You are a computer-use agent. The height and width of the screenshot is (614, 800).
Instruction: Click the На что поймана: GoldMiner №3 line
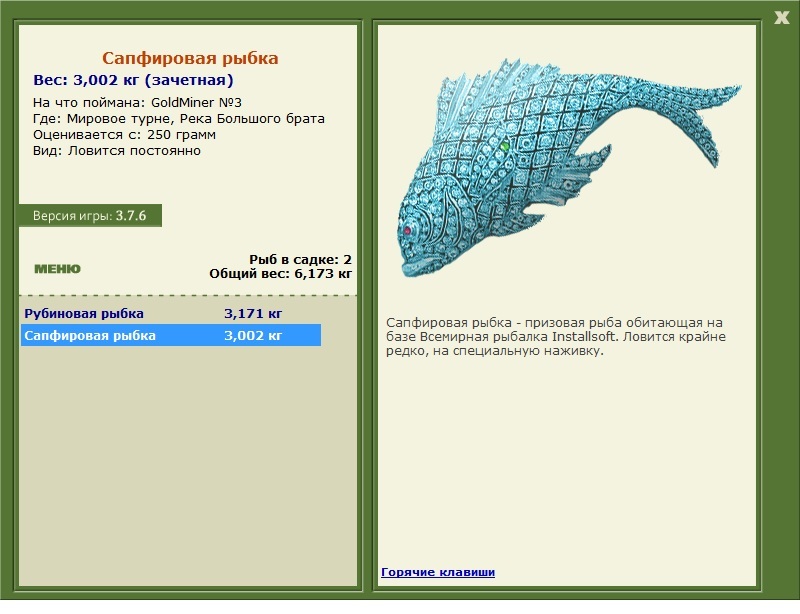(x=137, y=103)
